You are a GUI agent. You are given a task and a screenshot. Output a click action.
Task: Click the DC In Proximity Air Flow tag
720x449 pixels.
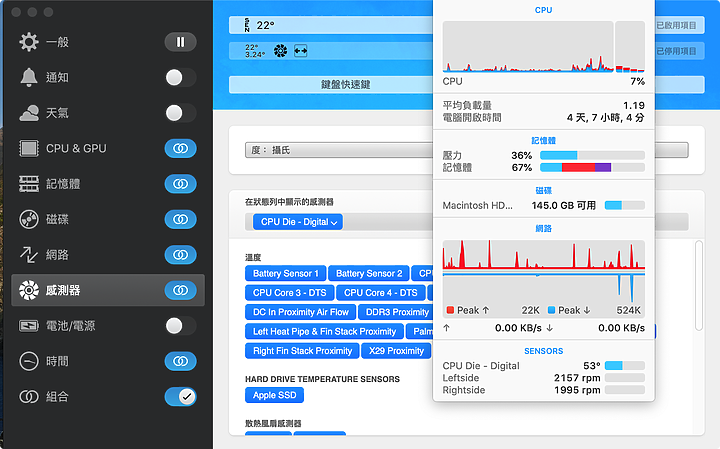[x=301, y=312]
